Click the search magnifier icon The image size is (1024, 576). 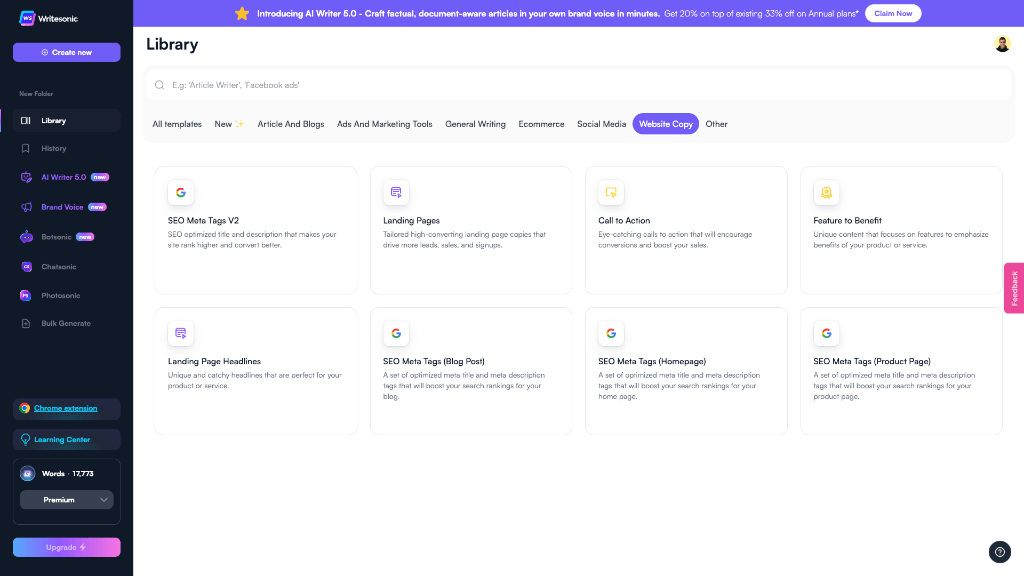coord(159,85)
